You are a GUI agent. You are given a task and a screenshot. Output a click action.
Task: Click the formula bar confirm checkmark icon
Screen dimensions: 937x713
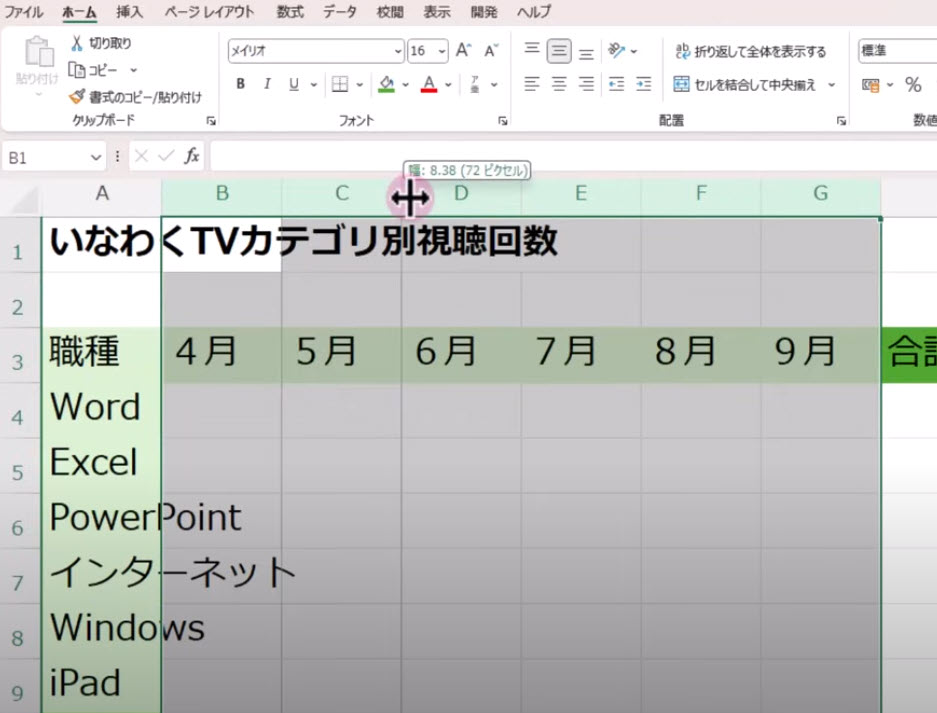tap(166, 157)
